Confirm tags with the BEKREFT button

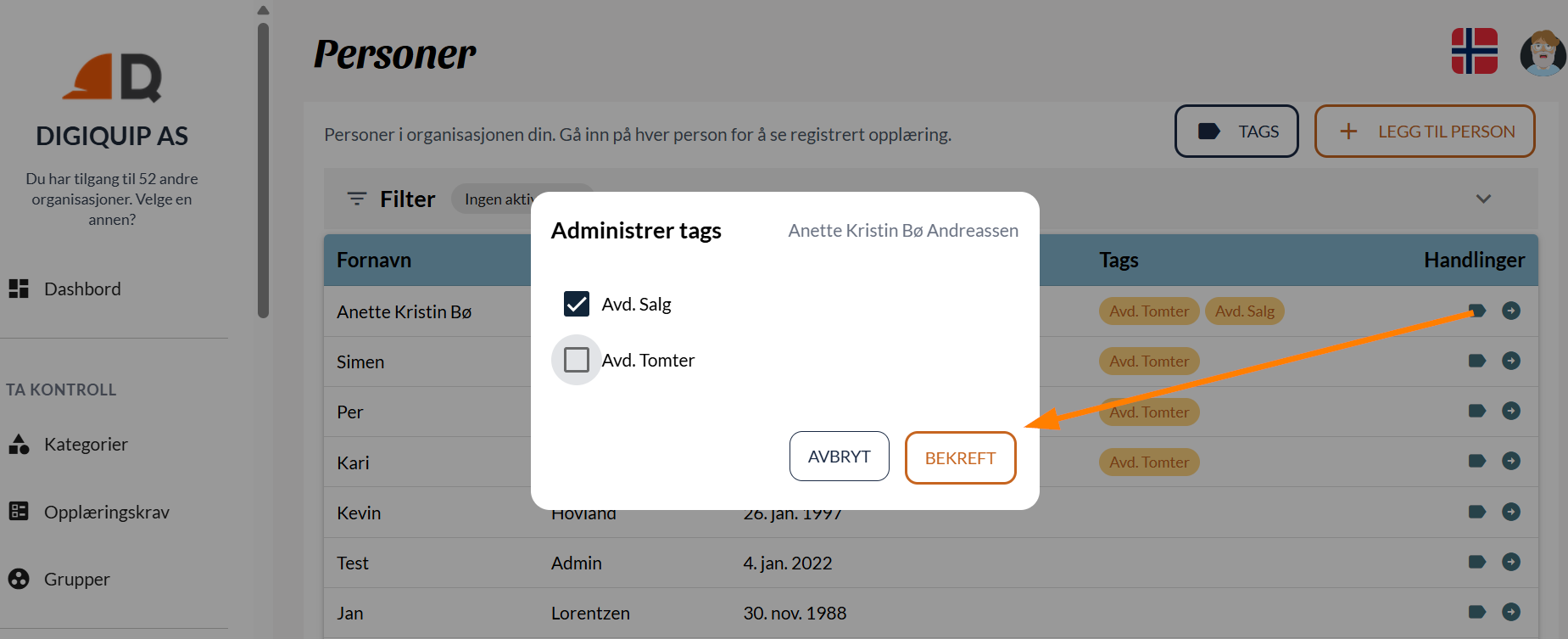pos(960,457)
